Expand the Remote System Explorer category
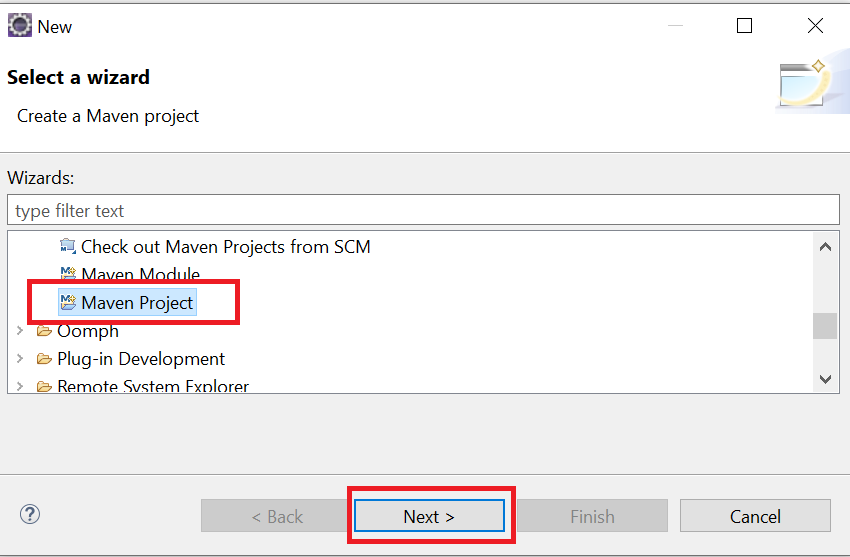 [20, 386]
